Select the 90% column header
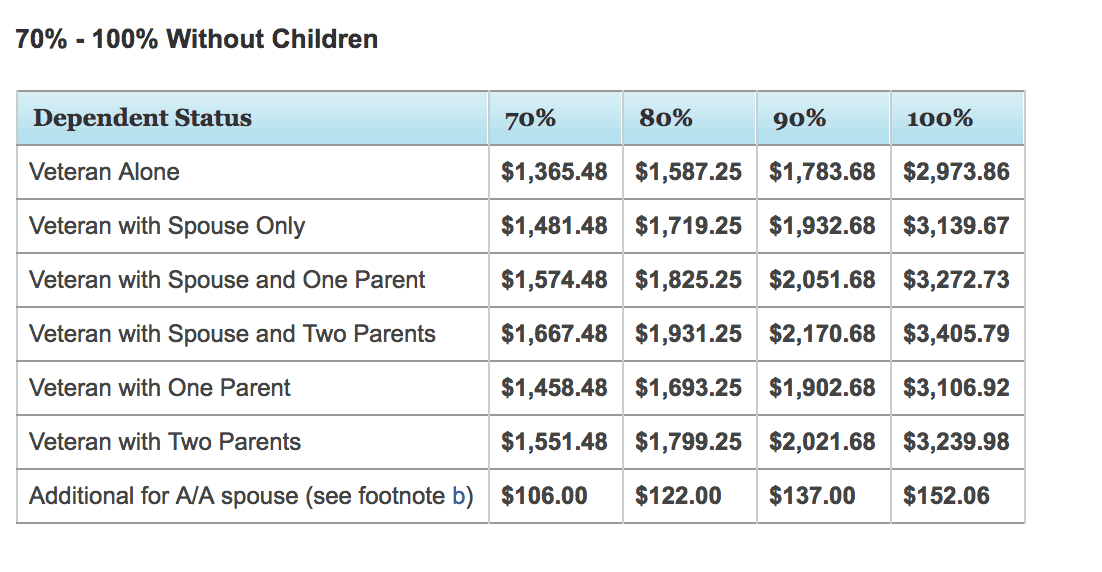The width and height of the screenshot is (1102, 572). tap(799, 118)
